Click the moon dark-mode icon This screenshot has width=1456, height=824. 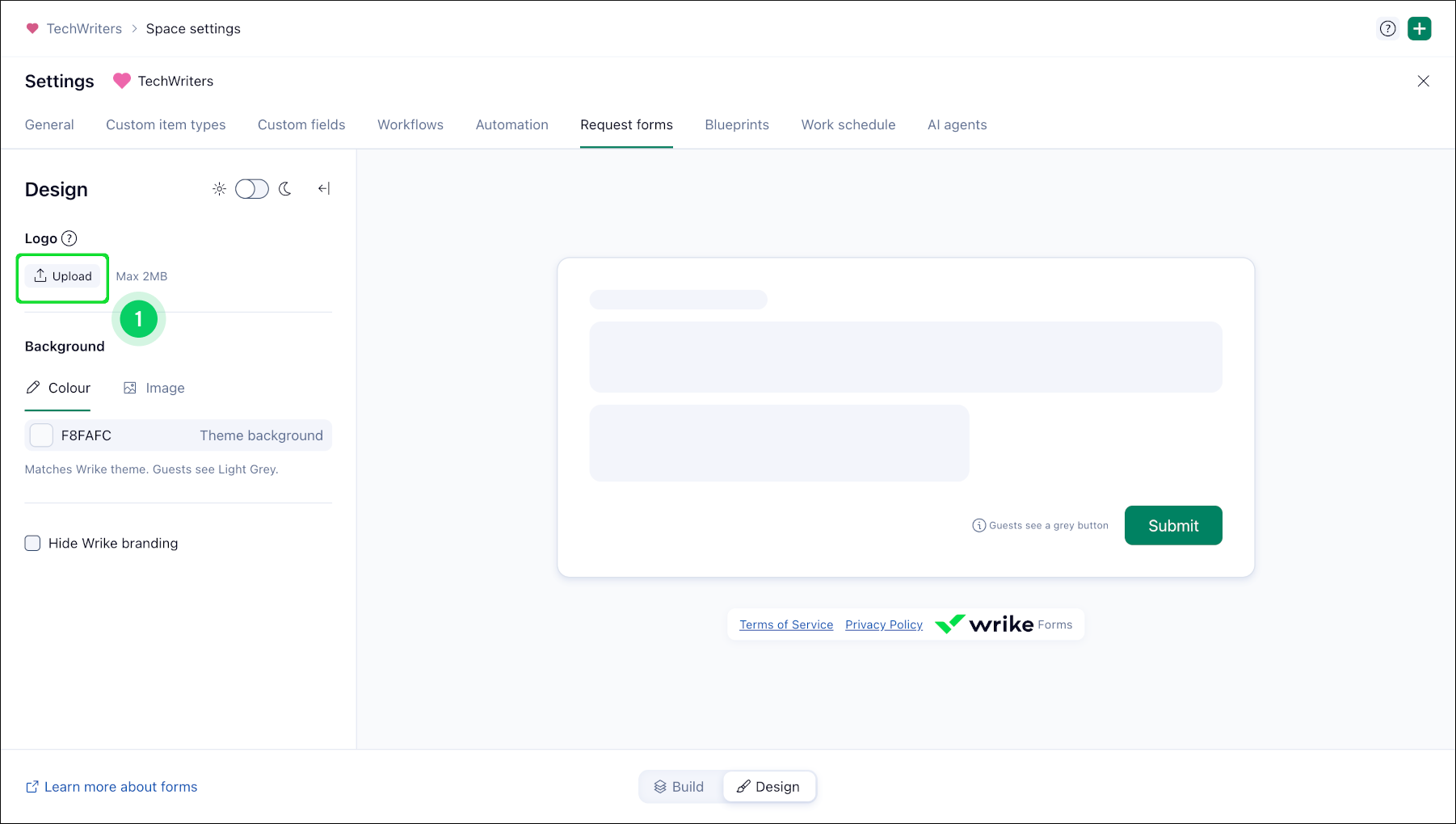(285, 189)
